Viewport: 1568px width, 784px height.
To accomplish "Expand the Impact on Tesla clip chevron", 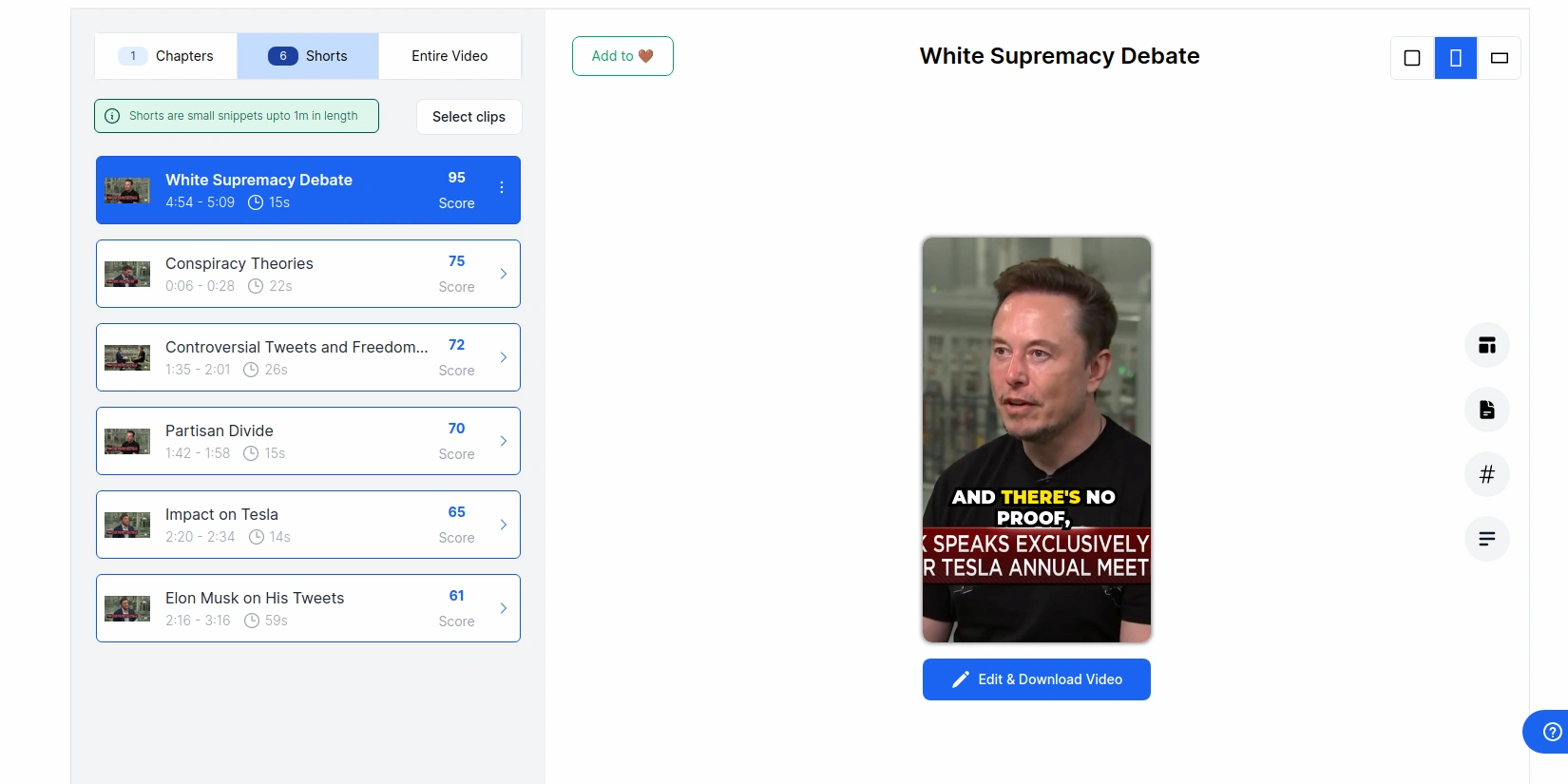I will pos(504,525).
